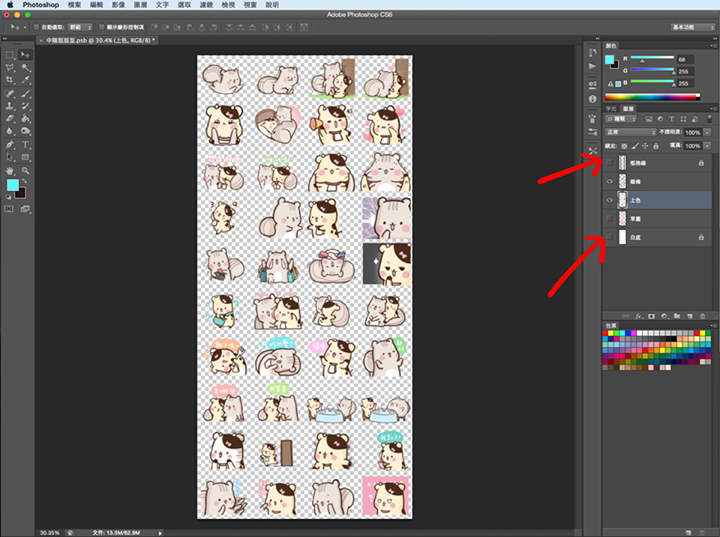Hide the selected 上色 layer eye icon
Image resolution: width=720 pixels, height=537 pixels.
point(610,200)
